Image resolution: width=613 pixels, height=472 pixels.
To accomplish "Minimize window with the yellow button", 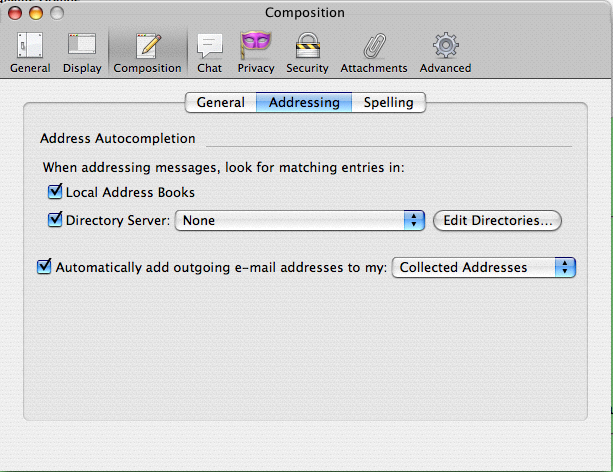I will point(36,13).
